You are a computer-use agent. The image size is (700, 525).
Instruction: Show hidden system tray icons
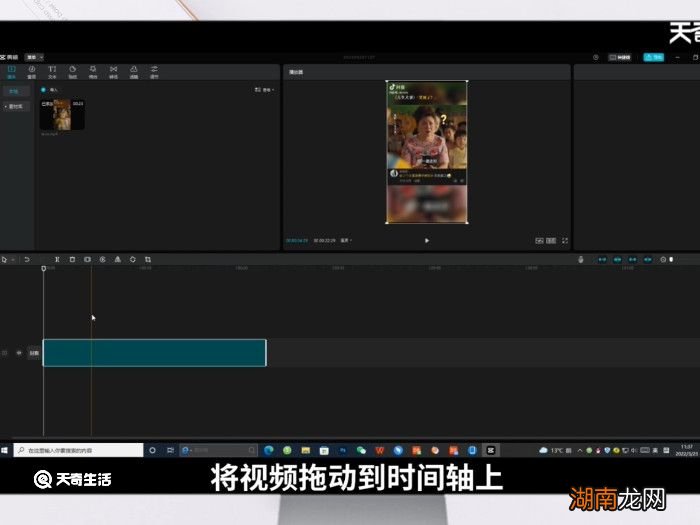coord(580,450)
